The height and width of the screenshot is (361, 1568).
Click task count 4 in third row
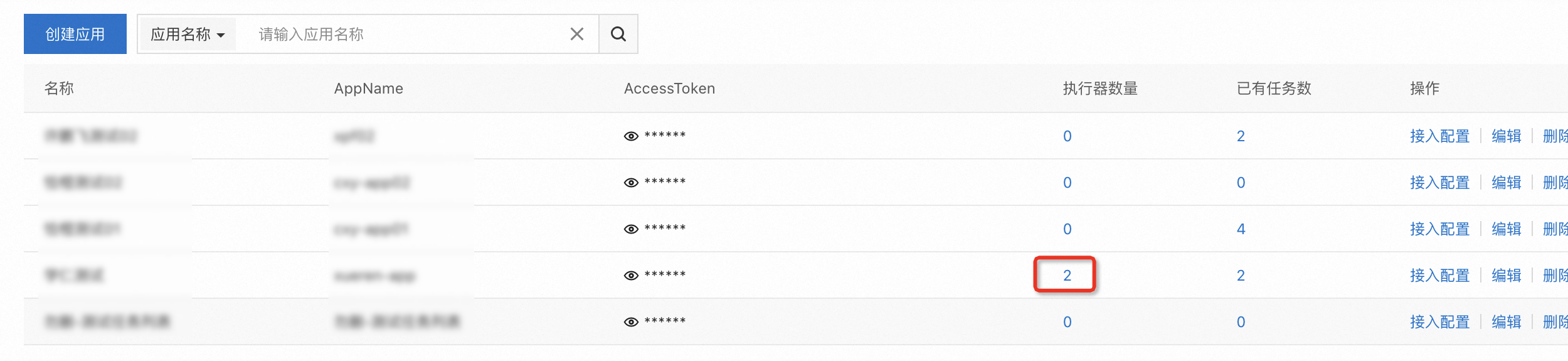[x=1241, y=229]
